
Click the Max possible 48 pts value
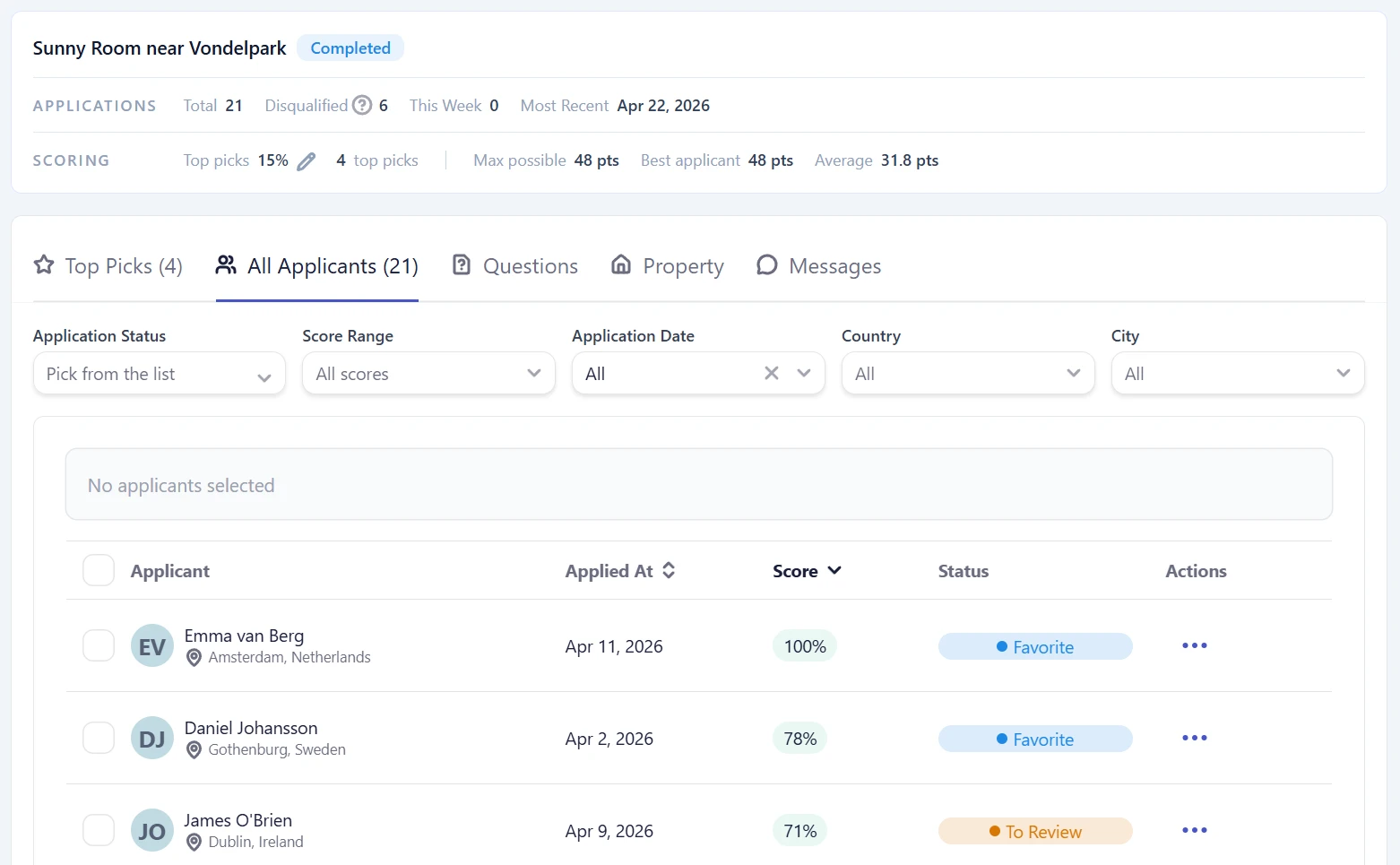597,160
